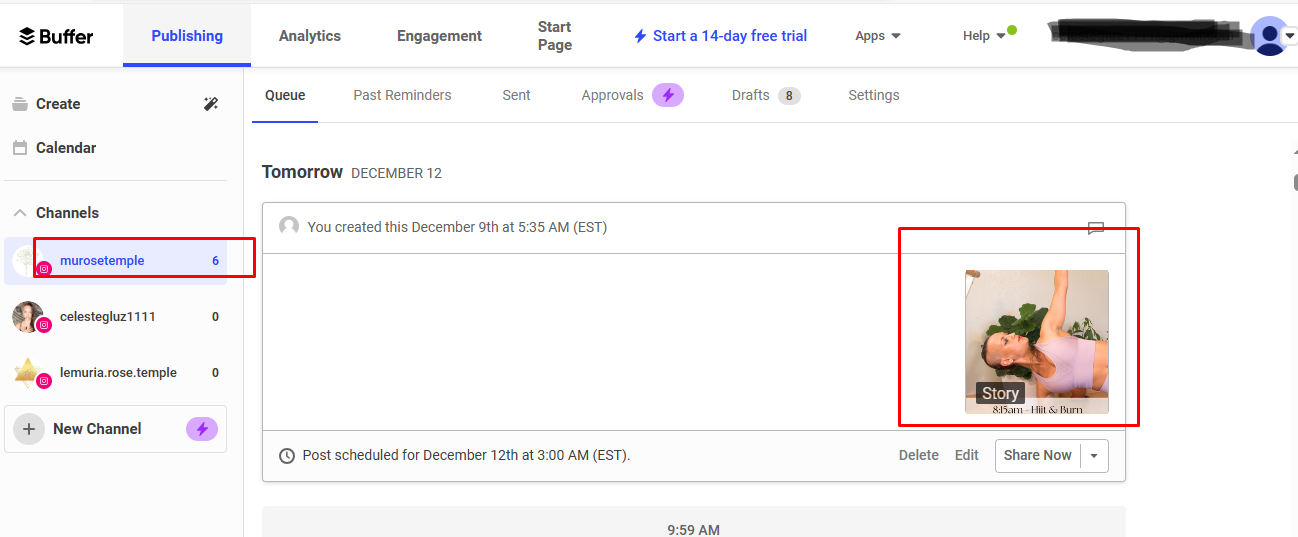Click the murosetemple post count 6

click(215, 261)
